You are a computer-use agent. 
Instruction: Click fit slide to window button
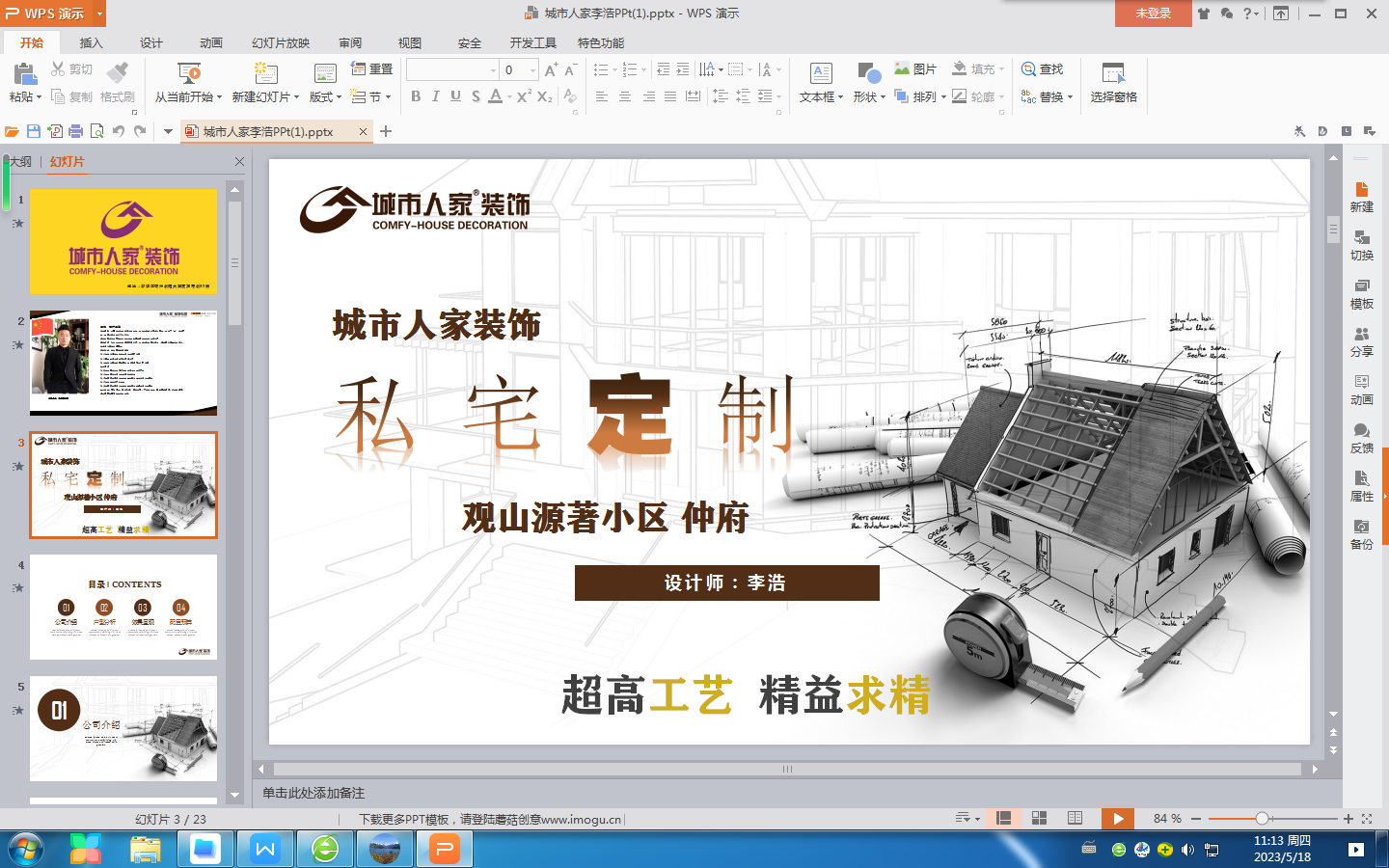pyautogui.click(x=1367, y=818)
